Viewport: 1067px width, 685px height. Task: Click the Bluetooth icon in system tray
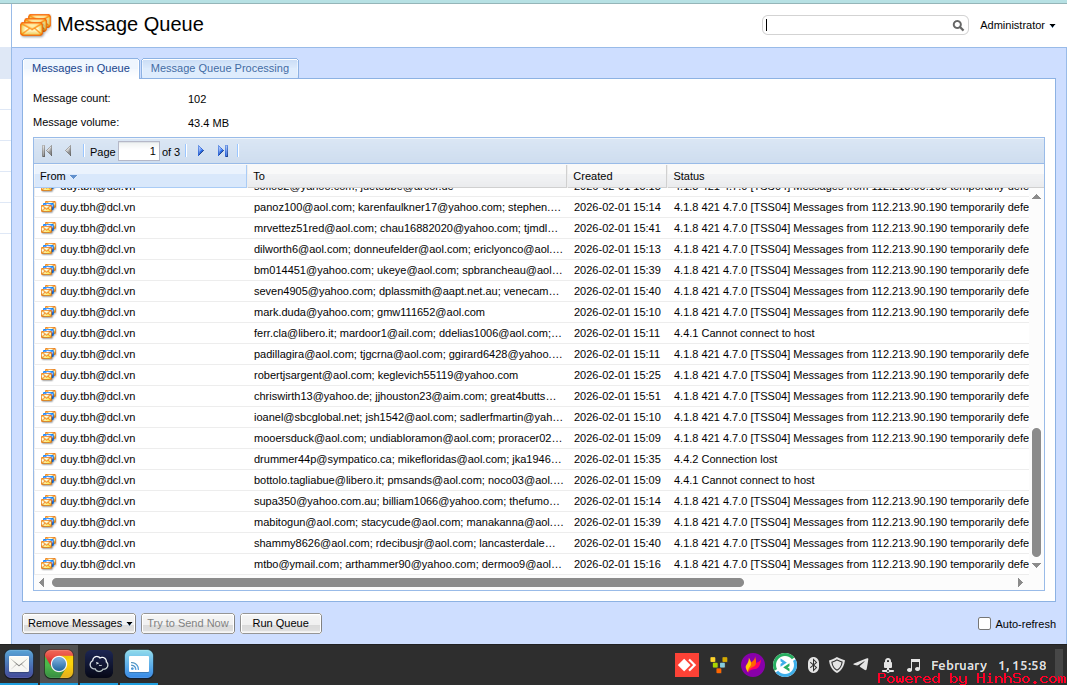pyautogui.click(x=813, y=665)
